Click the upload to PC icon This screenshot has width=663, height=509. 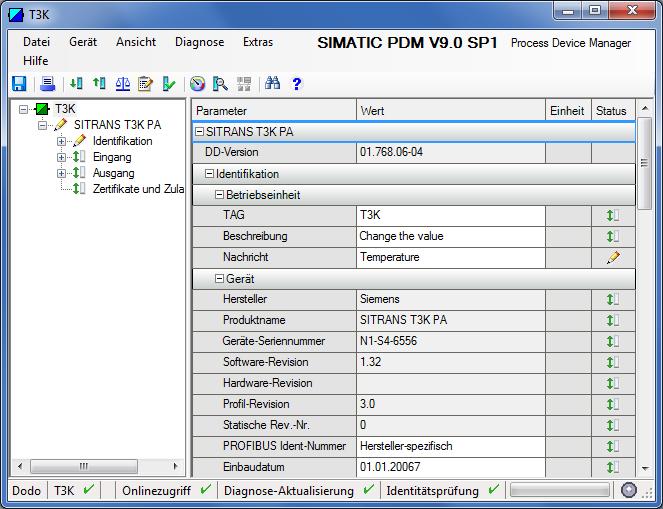pos(99,83)
